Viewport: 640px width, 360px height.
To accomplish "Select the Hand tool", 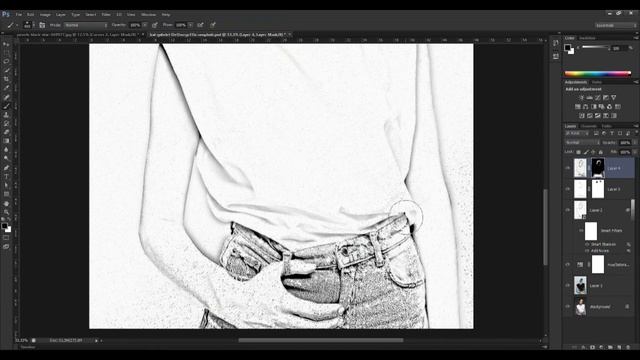I will (6, 203).
